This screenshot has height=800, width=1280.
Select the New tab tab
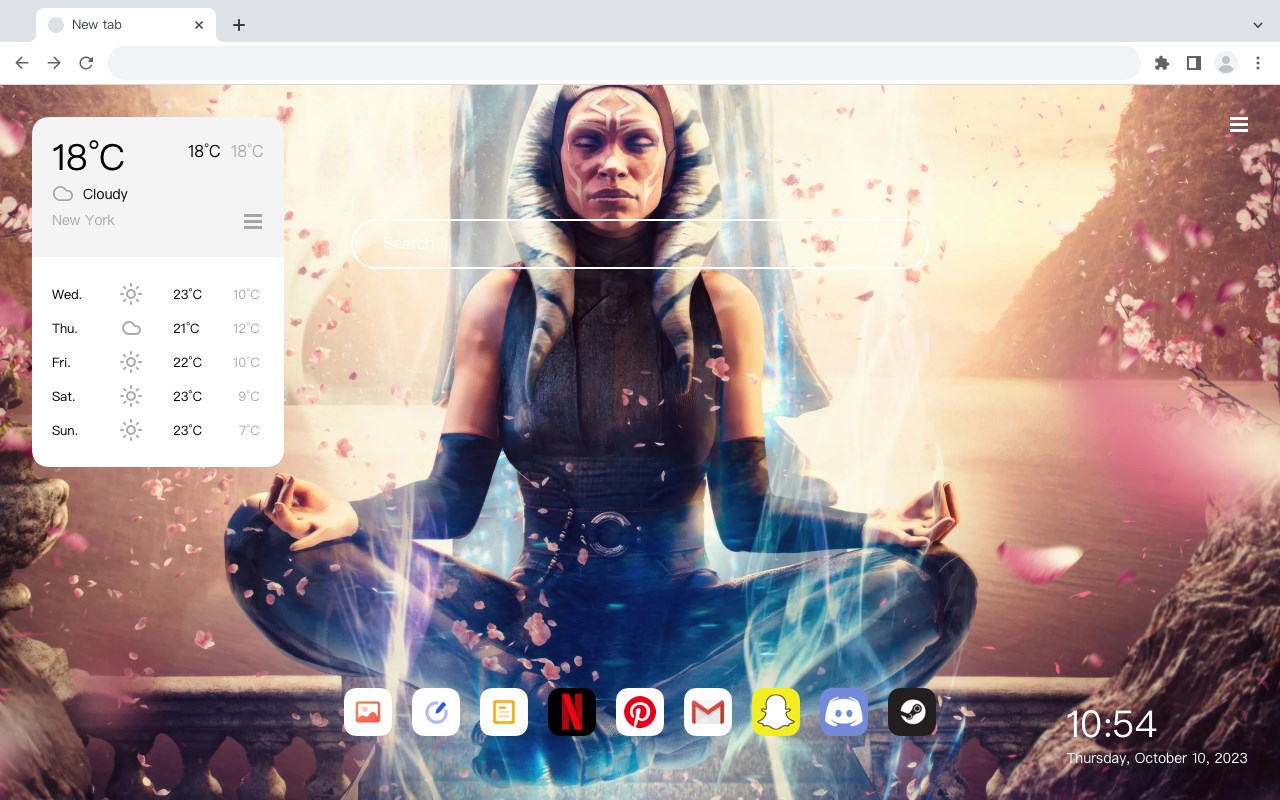[x=126, y=25]
